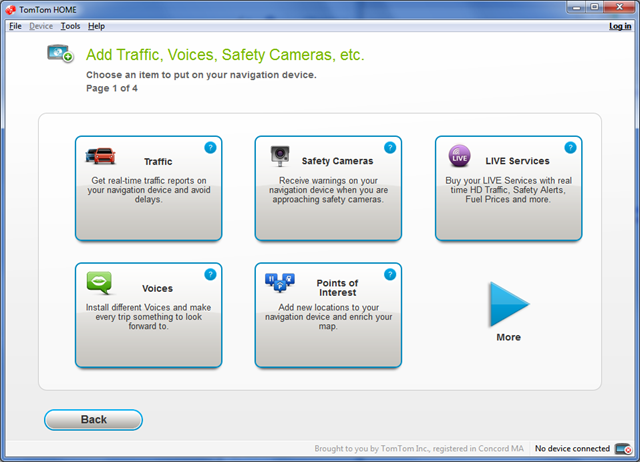Click the device status icon in status bar
The height and width of the screenshot is (462, 640).
tap(623, 449)
